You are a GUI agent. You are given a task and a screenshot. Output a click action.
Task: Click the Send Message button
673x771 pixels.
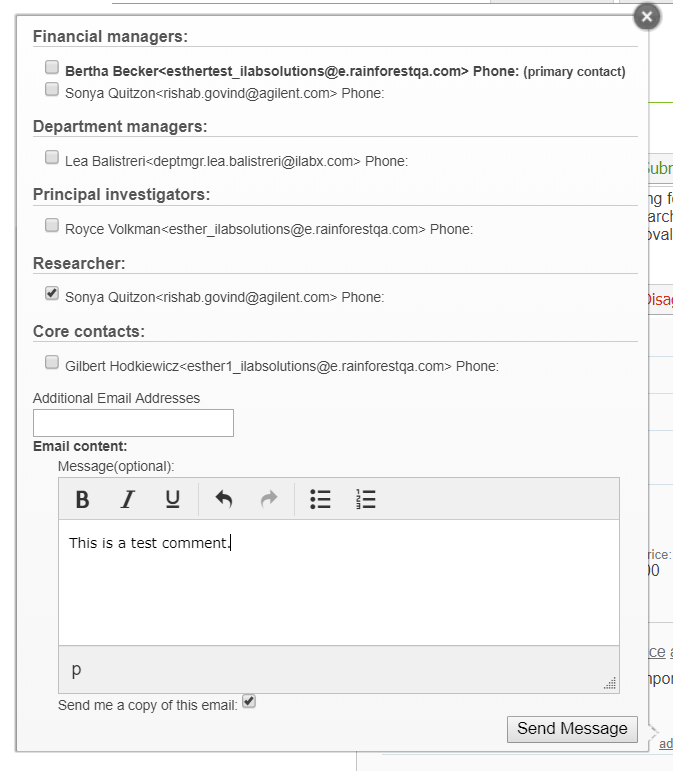[x=572, y=729]
